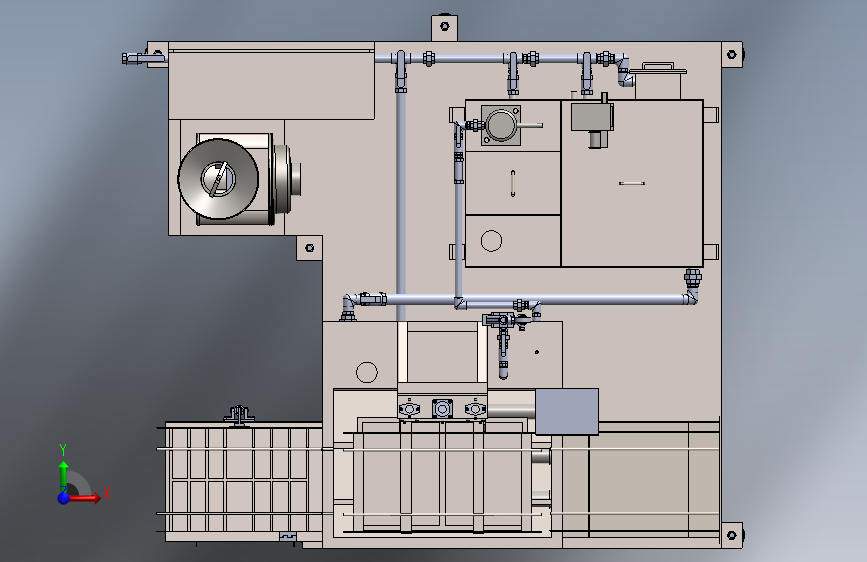Select the large round blower housing
Image resolution: width=867 pixels, height=562 pixels.
pyautogui.click(x=218, y=179)
